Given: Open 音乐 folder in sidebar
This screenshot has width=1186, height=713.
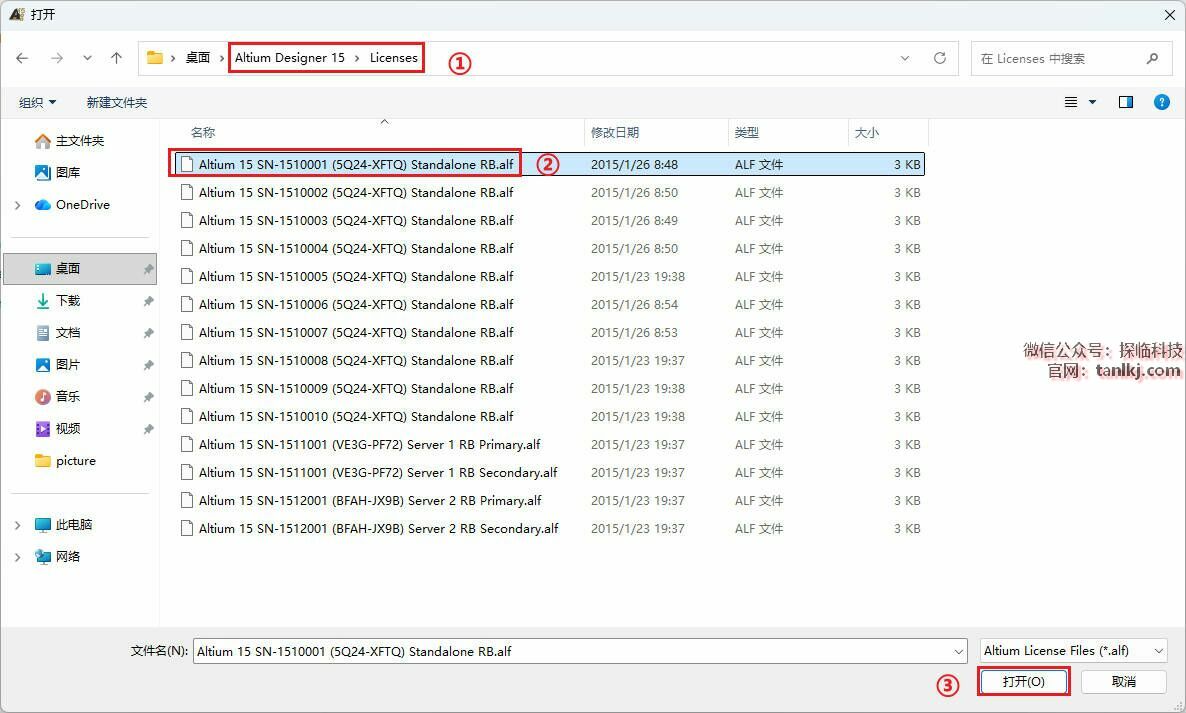Looking at the screenshot, I should click(68, 396).
